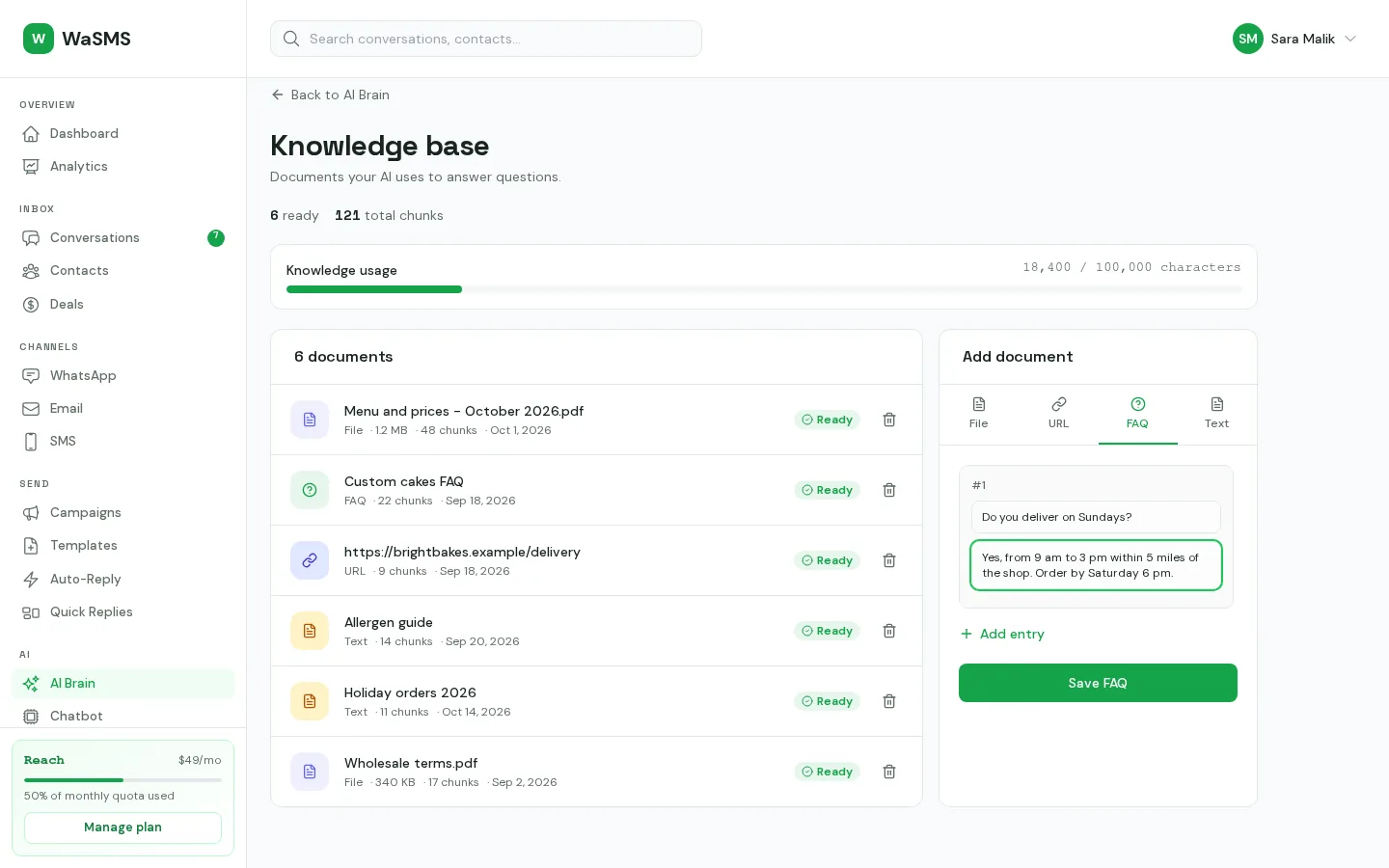Image resolution: width=1389 pixels, height=868 pixels.
Task: Click the monthly quota progress bar
Action: (123, 780)
